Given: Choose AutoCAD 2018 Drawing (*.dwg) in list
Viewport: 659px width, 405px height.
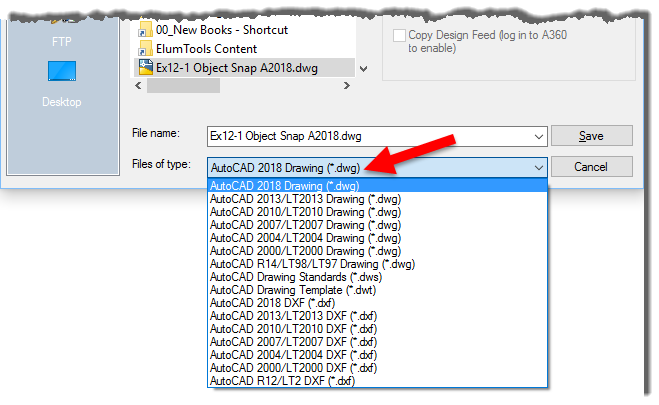Looking at the screenshot, I should 377,186.
